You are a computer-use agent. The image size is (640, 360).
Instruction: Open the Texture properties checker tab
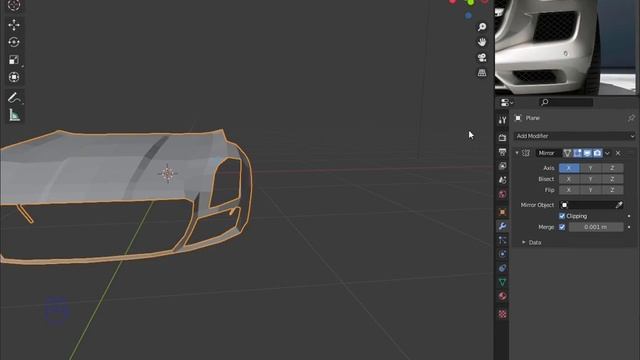click(502, 314)
